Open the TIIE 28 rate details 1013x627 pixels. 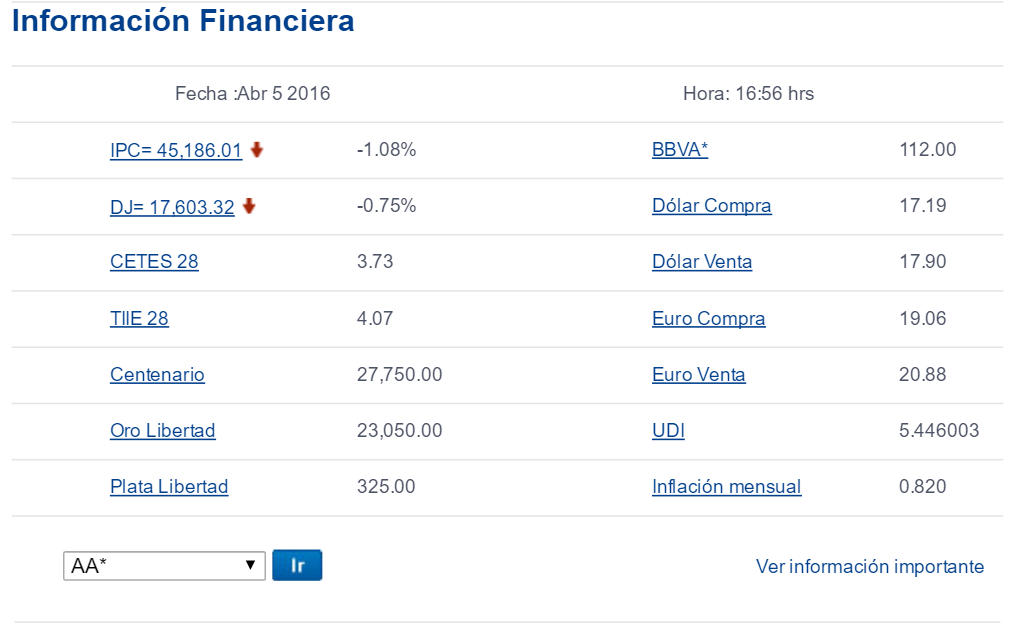[x=140, y=318]
